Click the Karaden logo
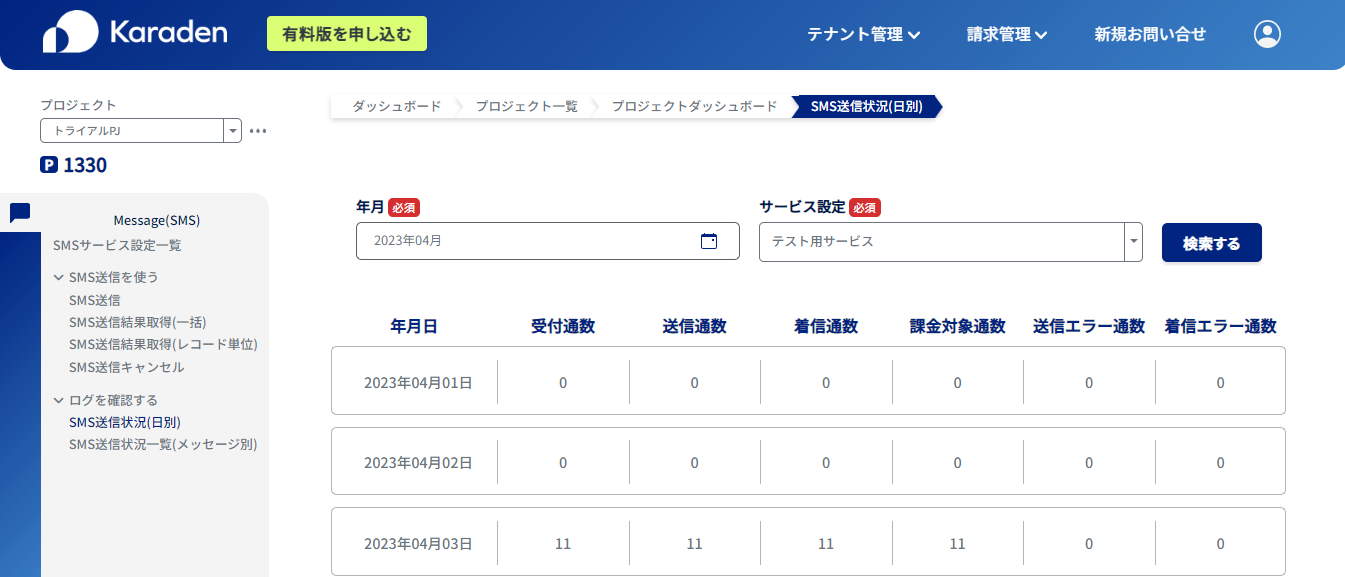 [x=135, y=33]
